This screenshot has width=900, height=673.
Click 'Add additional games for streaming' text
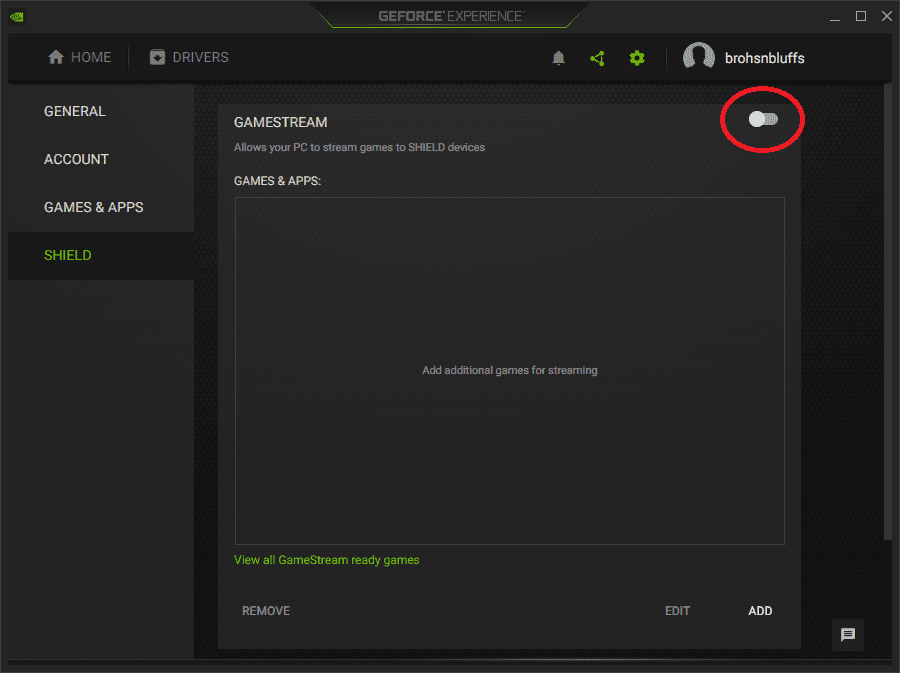[510, 371]
